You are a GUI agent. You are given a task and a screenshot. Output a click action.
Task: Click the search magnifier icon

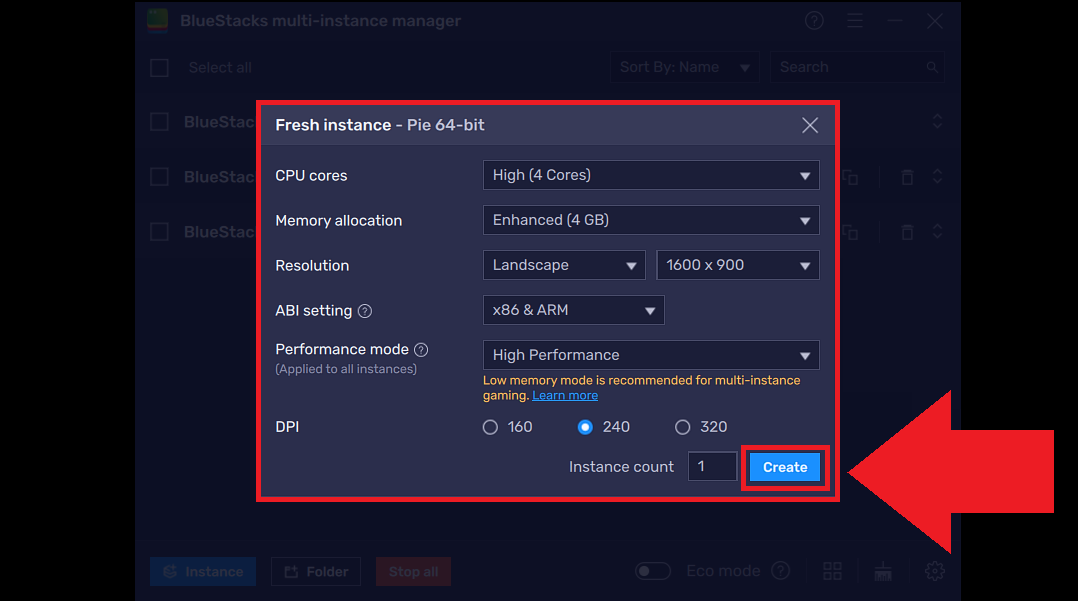930,66
